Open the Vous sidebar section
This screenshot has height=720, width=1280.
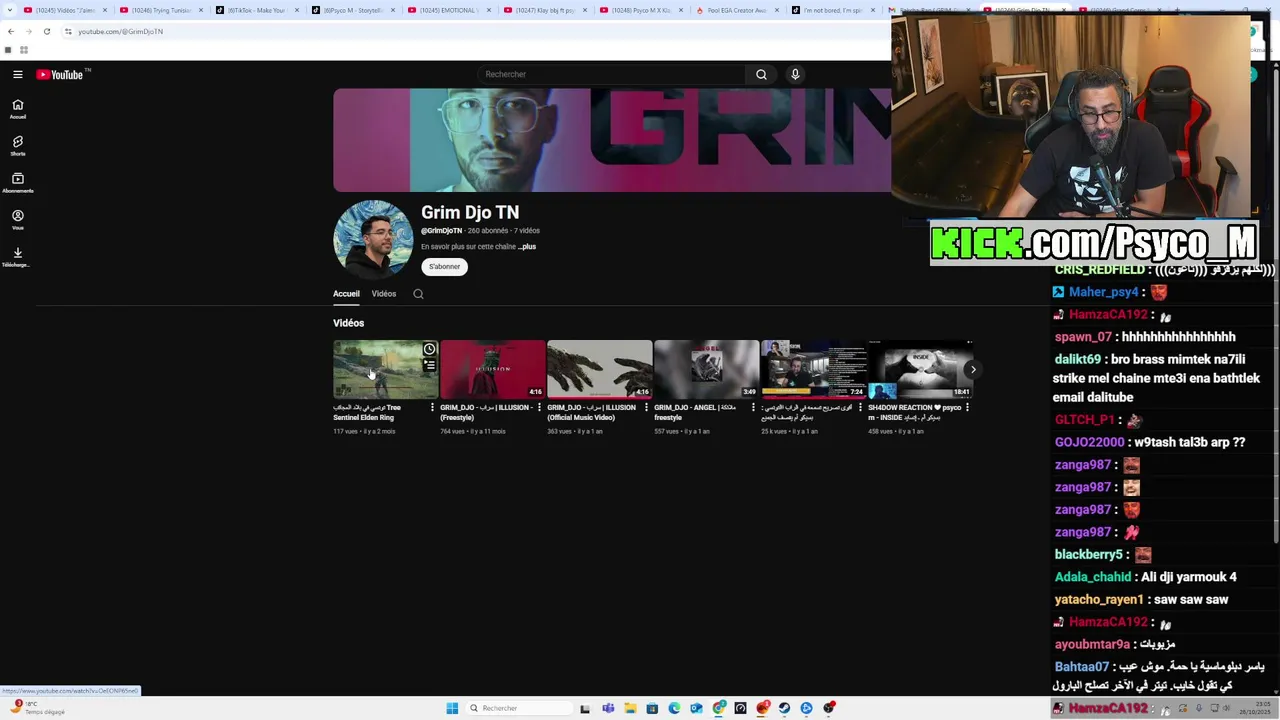17,220
